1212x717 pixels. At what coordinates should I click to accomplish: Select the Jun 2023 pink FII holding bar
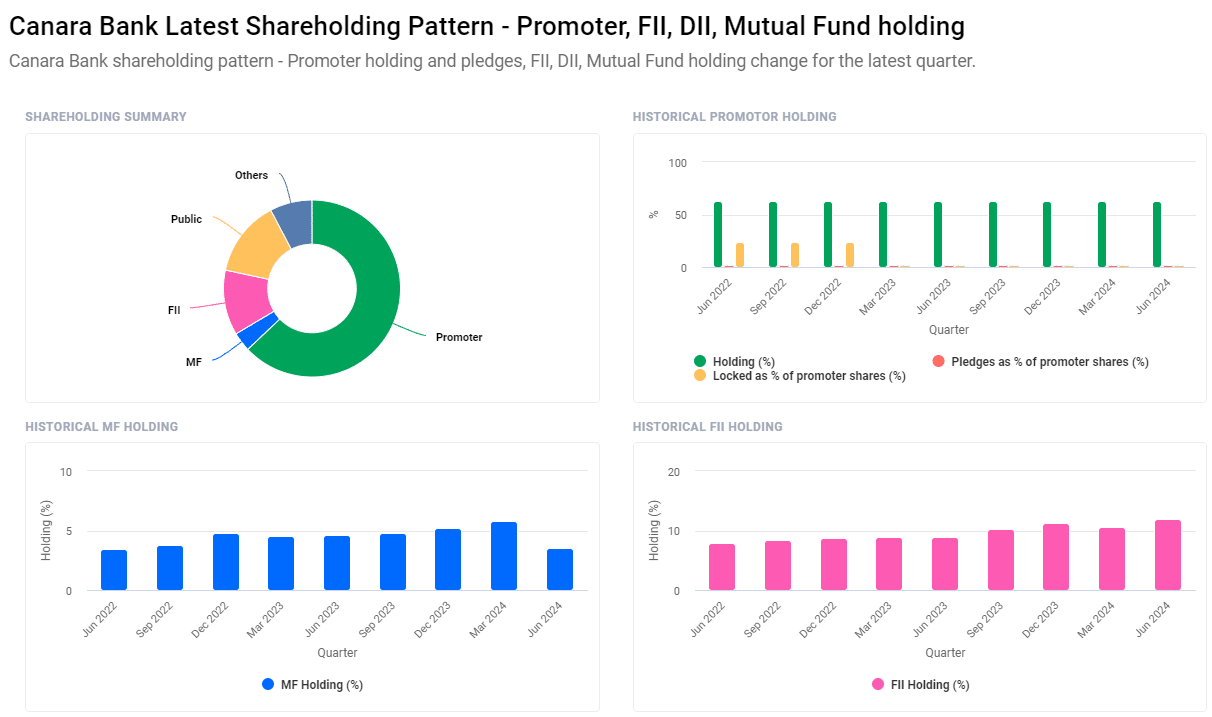tap(945, 564)
